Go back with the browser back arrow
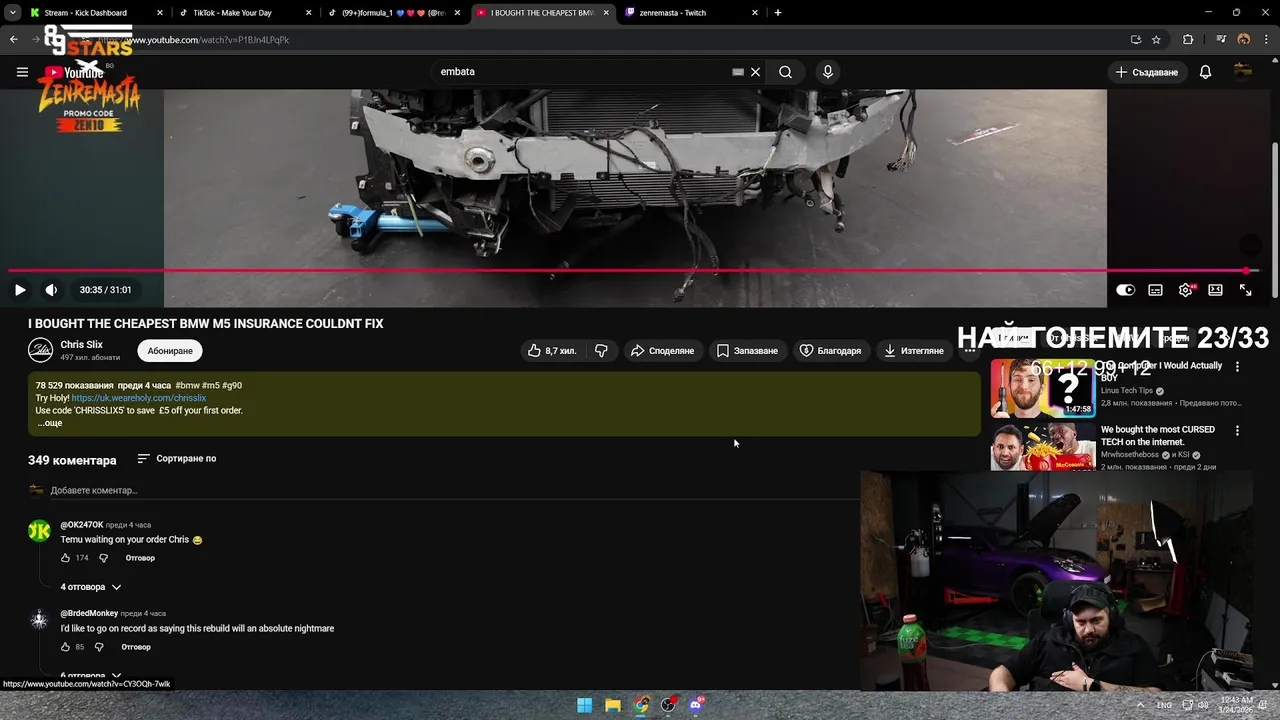The image size is (1280, 720). [x=14, y=40]
